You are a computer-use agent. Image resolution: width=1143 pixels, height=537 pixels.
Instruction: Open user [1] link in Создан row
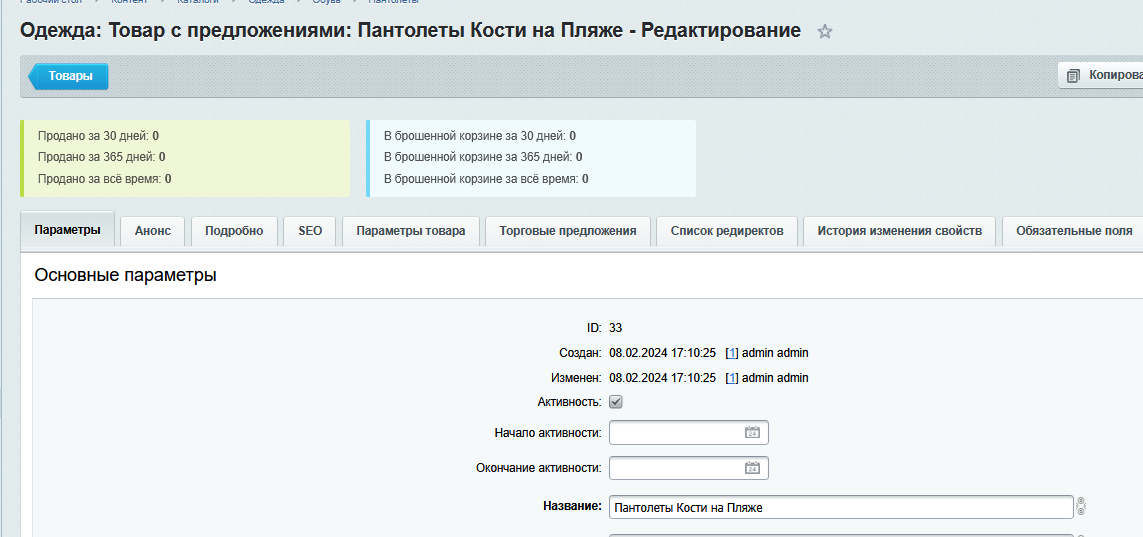point(731,353)
